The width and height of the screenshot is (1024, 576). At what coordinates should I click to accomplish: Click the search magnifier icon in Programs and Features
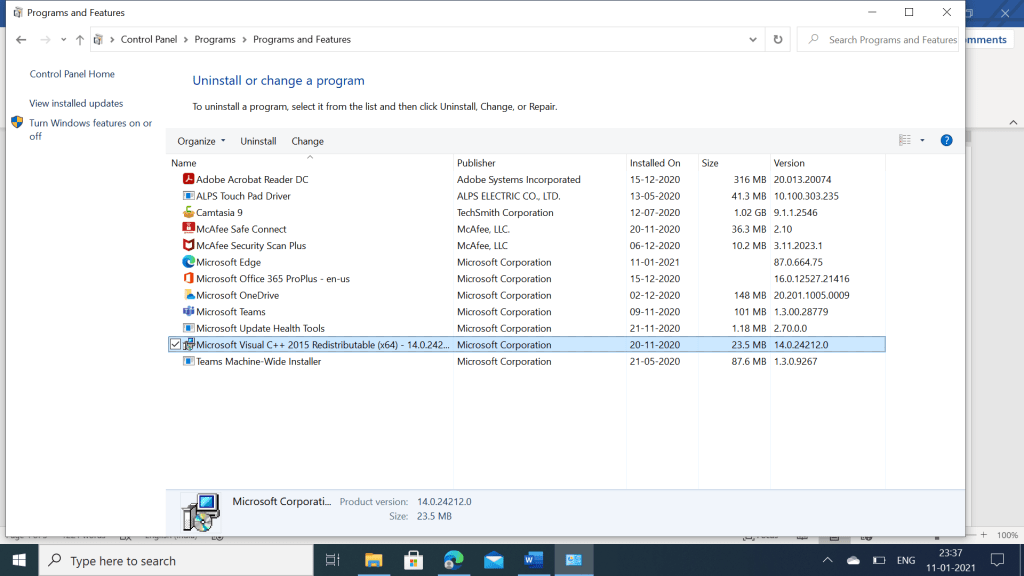coord(813,39)
